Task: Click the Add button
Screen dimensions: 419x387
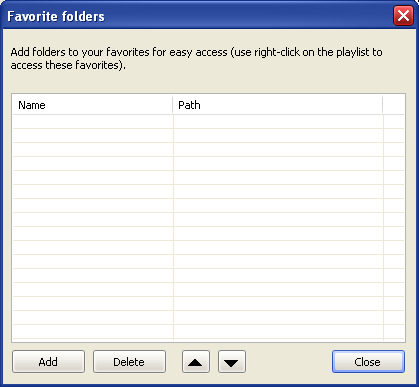Action: 48,362
